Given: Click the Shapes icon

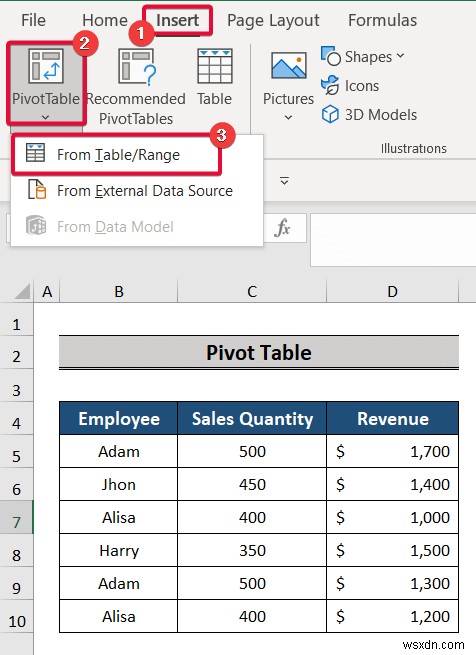Looking at the screenshot, I should point(331,56).
